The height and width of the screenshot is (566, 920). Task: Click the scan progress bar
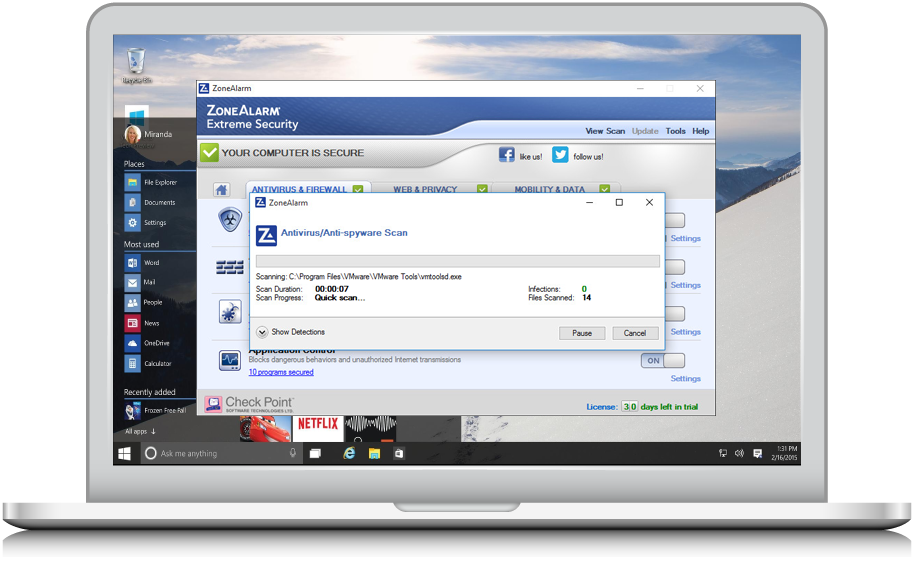[x=458, y=261]
